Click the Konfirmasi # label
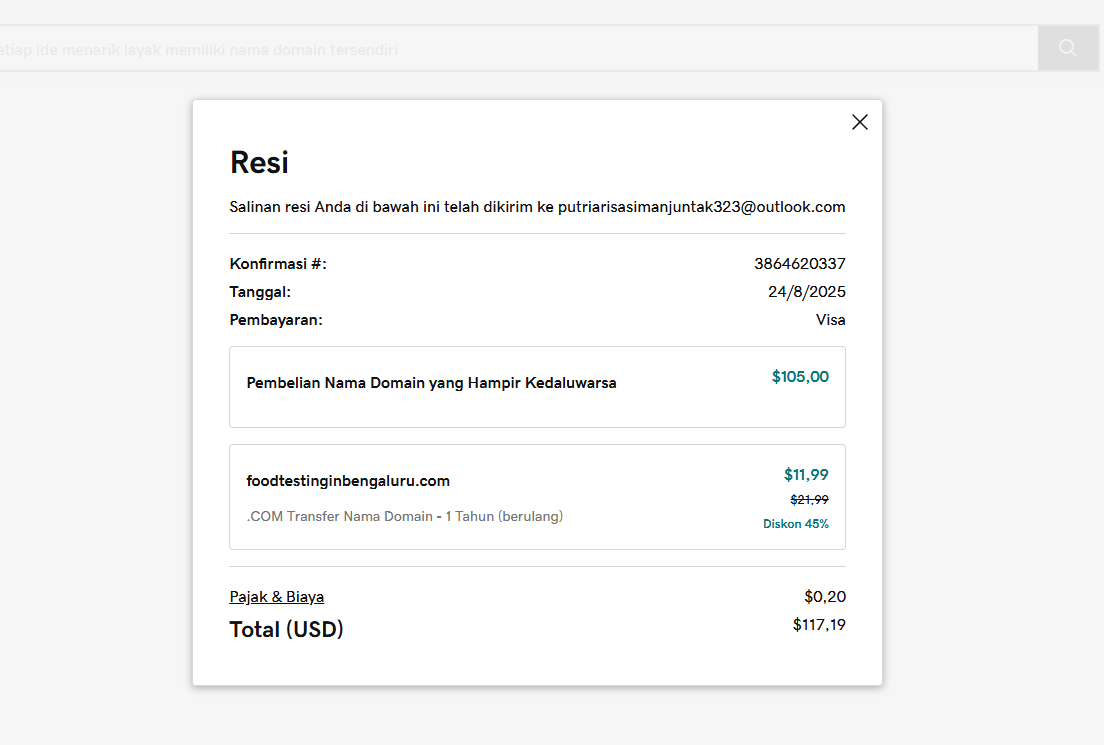The height and width of the screenshot is (745, 1104). pos(278,264)
